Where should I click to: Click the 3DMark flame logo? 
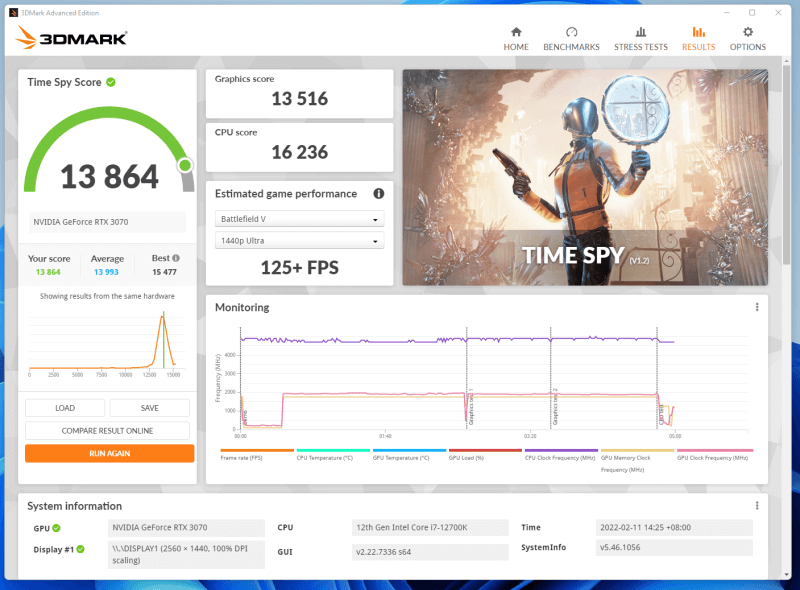[26, 36]
